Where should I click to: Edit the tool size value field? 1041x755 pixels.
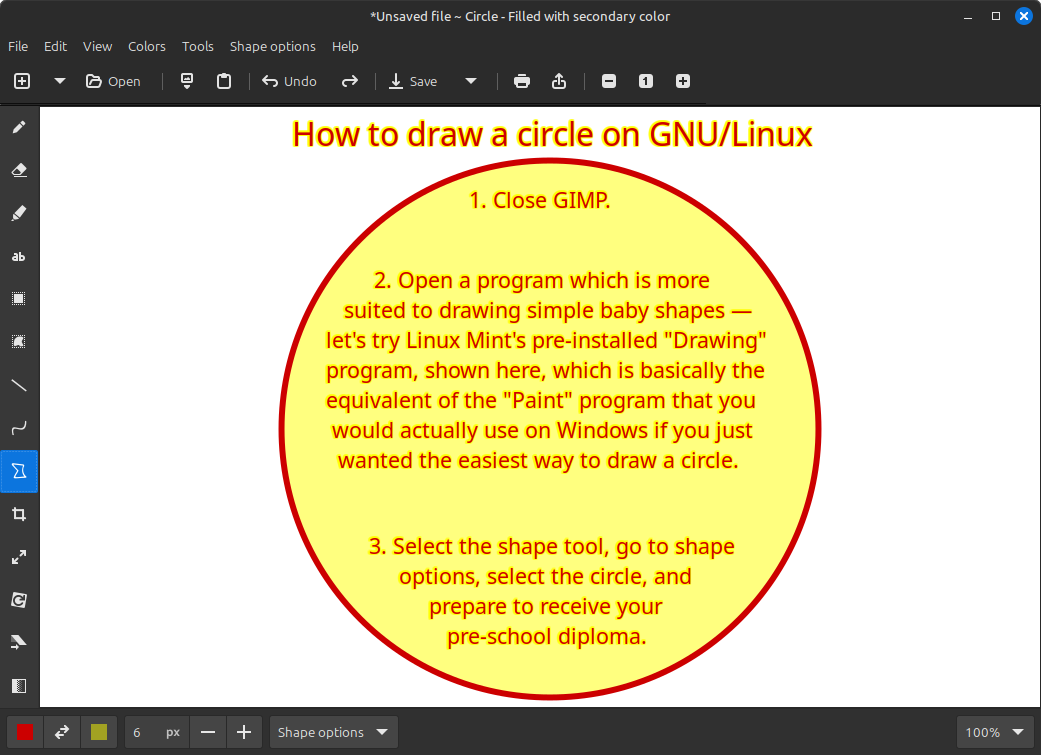157,732
